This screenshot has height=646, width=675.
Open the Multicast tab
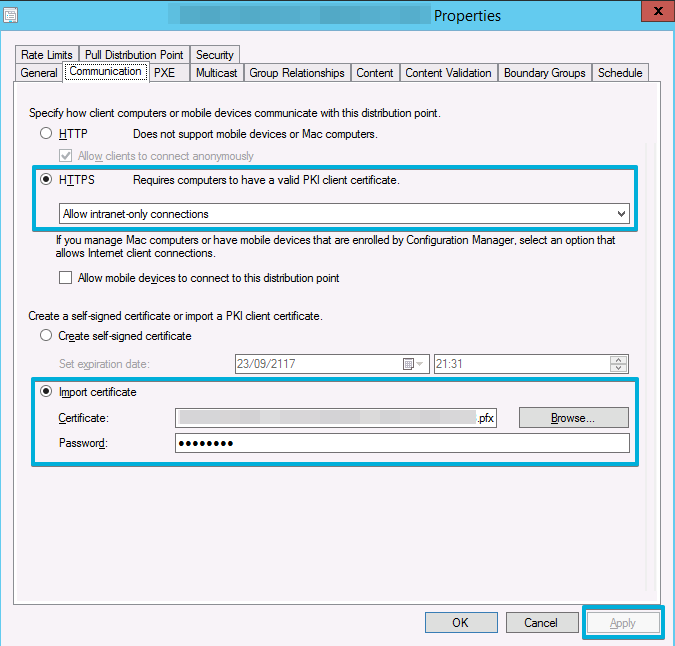pyautogui.click(x=217, y=73)
